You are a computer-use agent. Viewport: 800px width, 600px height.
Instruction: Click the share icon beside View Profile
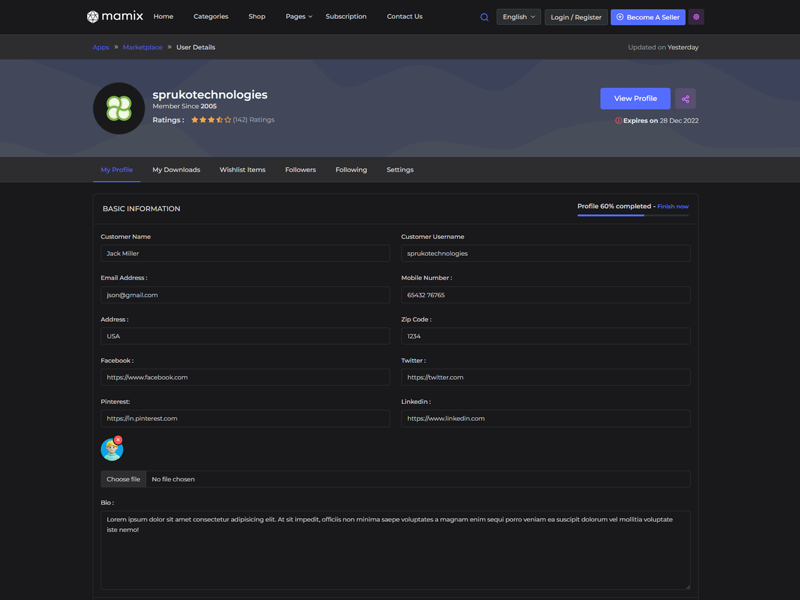pyautogui.click(x=685, y=99)
